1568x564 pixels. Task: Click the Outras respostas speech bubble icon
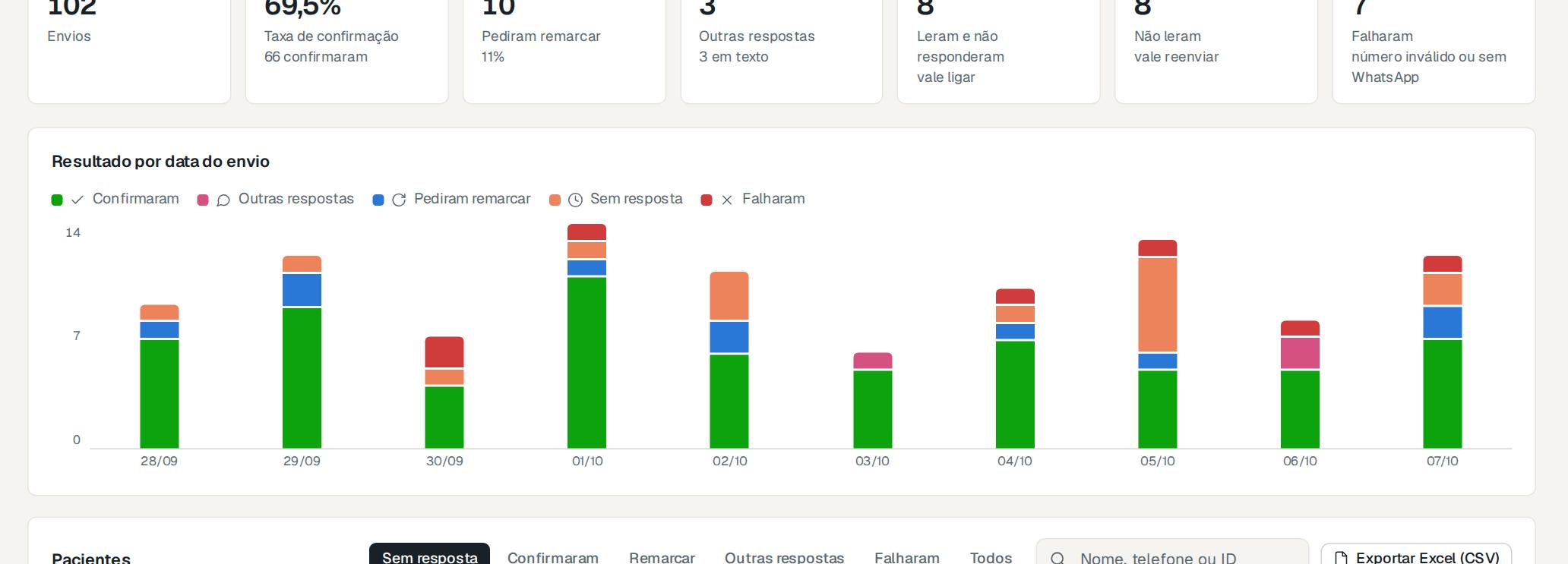click(x=223, y=200)
